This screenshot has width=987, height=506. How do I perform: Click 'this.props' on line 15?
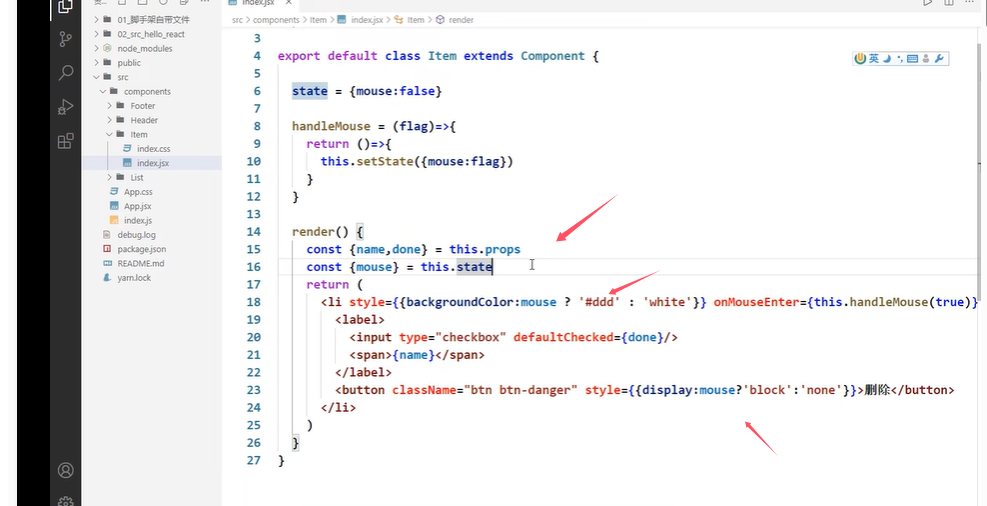click(x=485, y=249)
